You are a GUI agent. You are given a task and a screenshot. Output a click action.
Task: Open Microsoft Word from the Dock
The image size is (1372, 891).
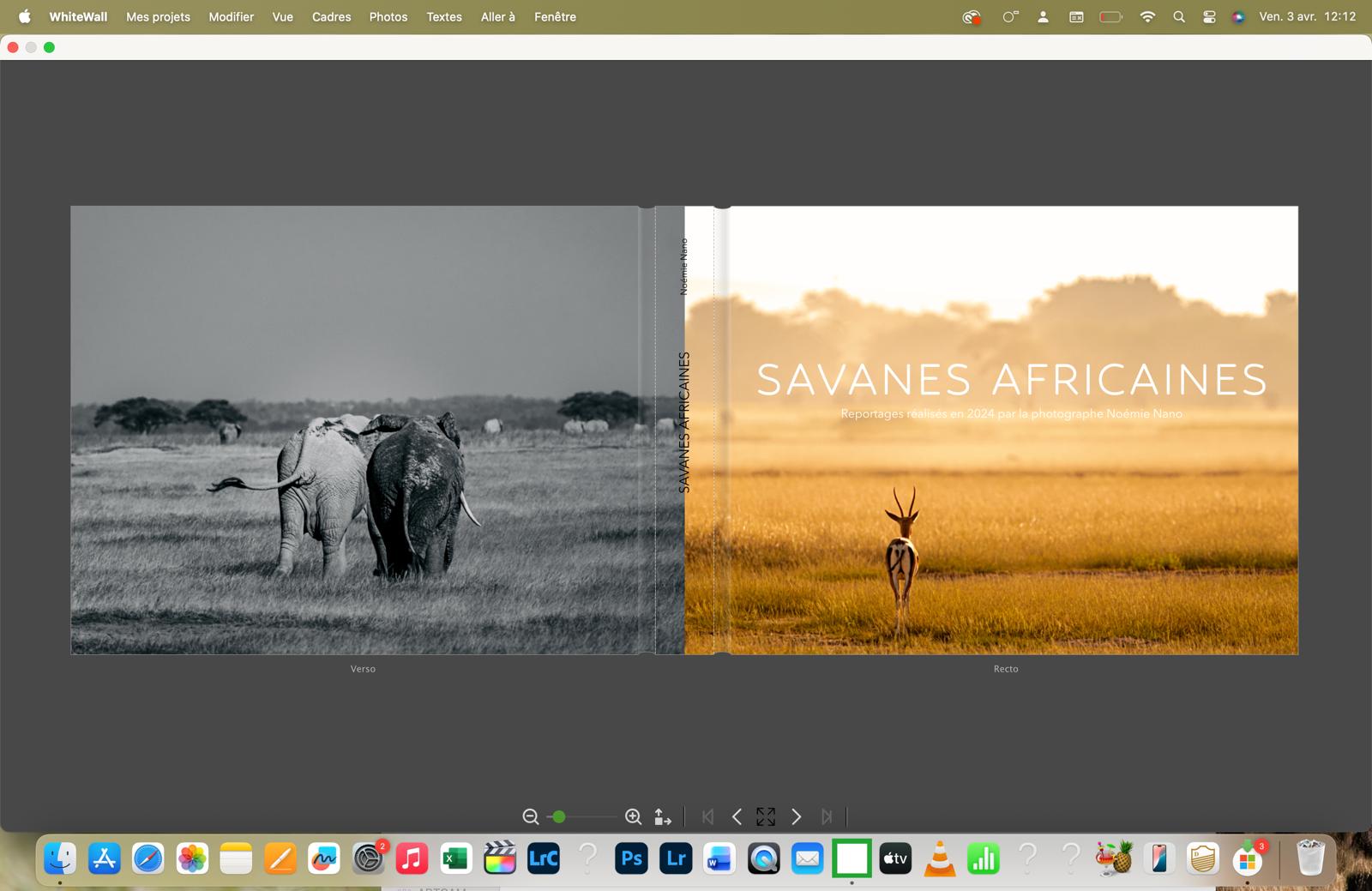click(x=719, y=858)
